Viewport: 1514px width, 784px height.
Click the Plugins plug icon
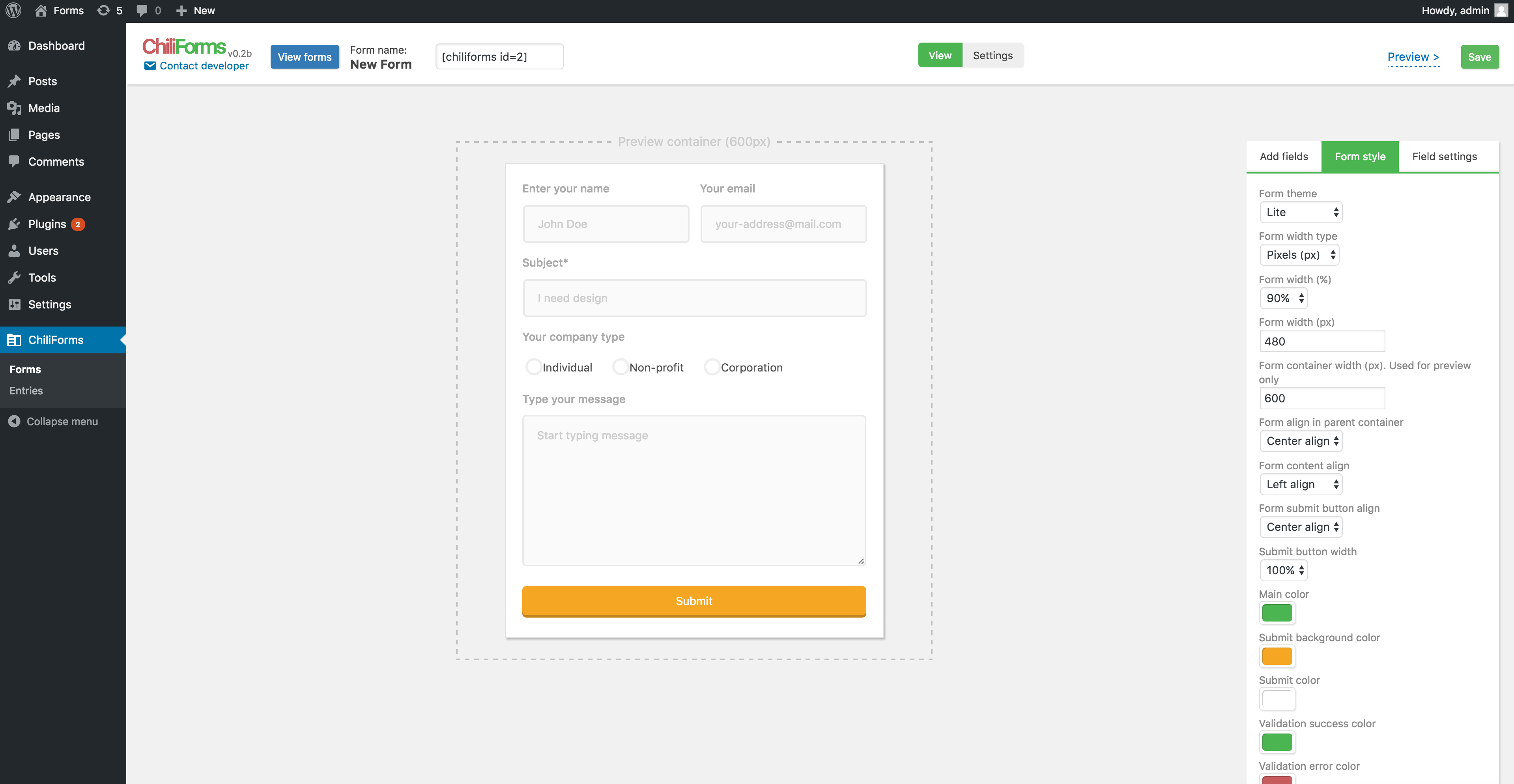[14, 224]
